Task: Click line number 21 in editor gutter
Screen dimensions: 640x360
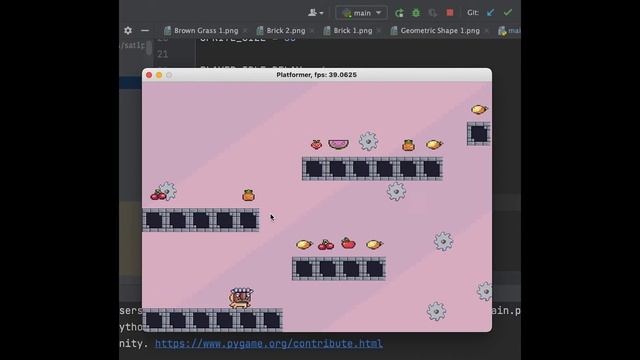Action: tap(162, 54)
